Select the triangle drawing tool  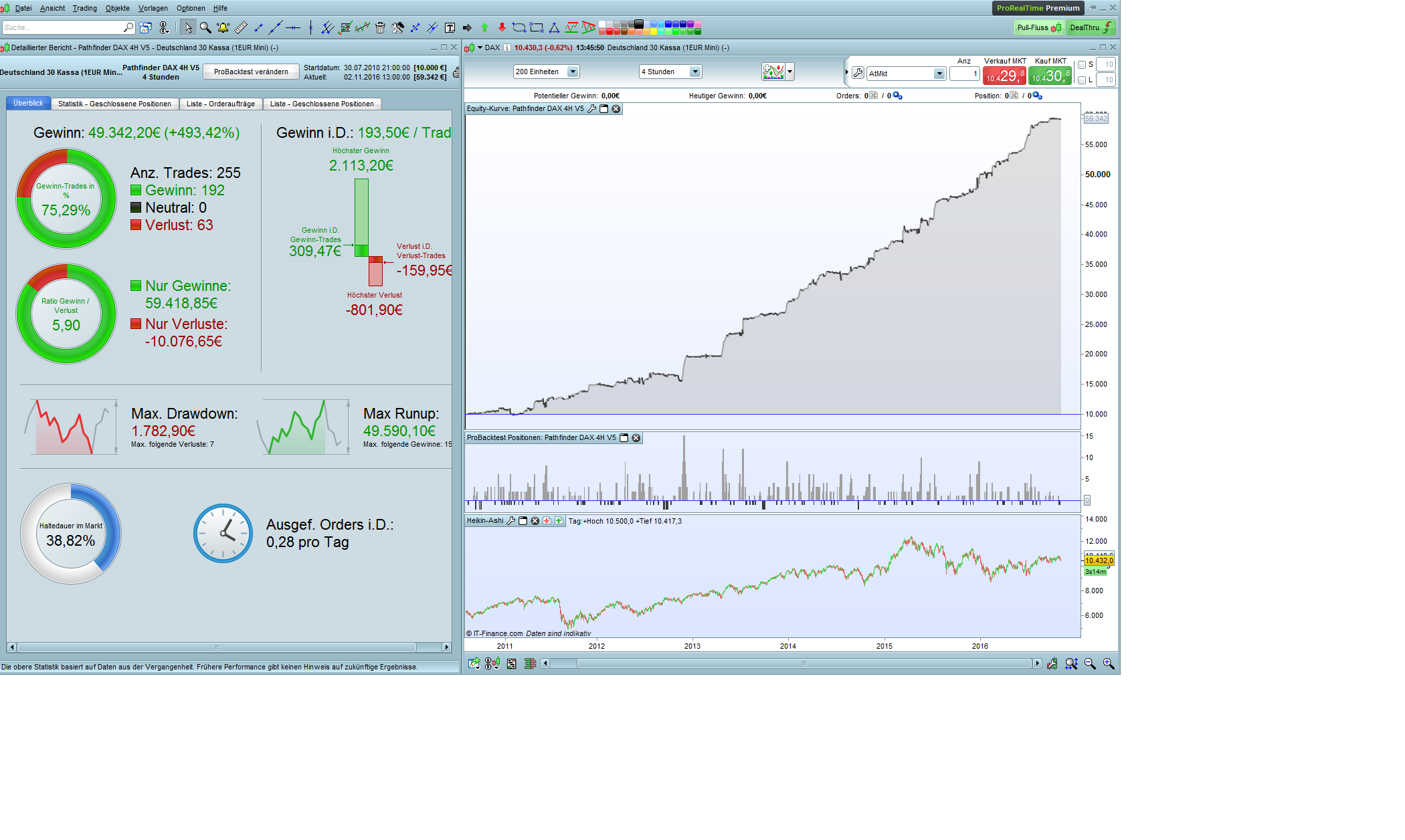[x=554, y=27]
